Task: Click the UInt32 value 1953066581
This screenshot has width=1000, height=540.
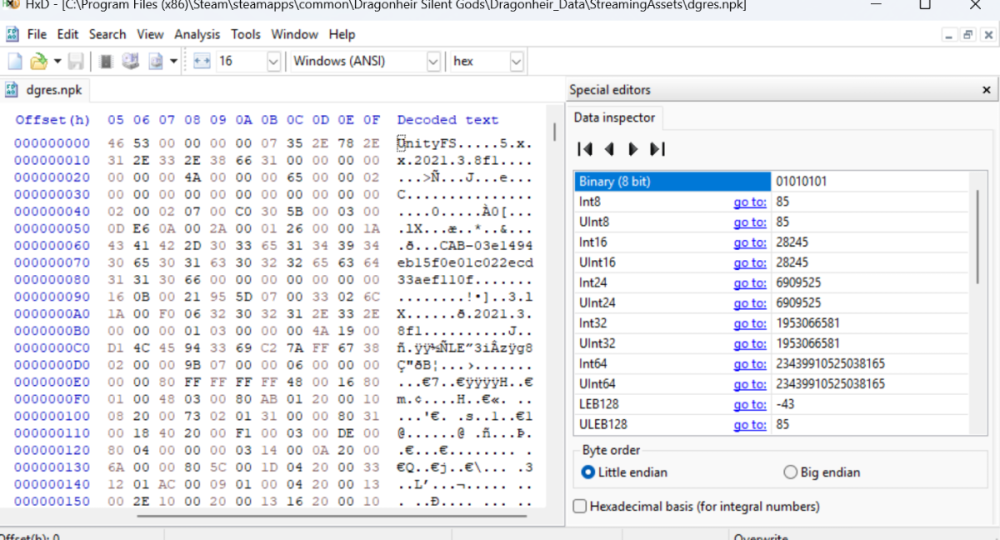Action: tap(807, 344)
